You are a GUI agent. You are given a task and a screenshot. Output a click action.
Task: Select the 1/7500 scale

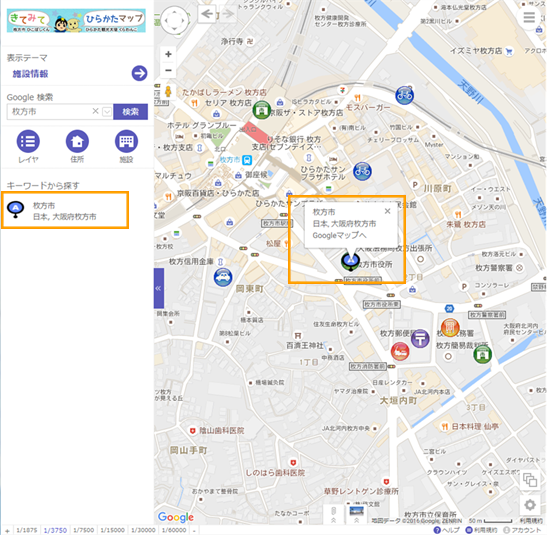(84, 530)
